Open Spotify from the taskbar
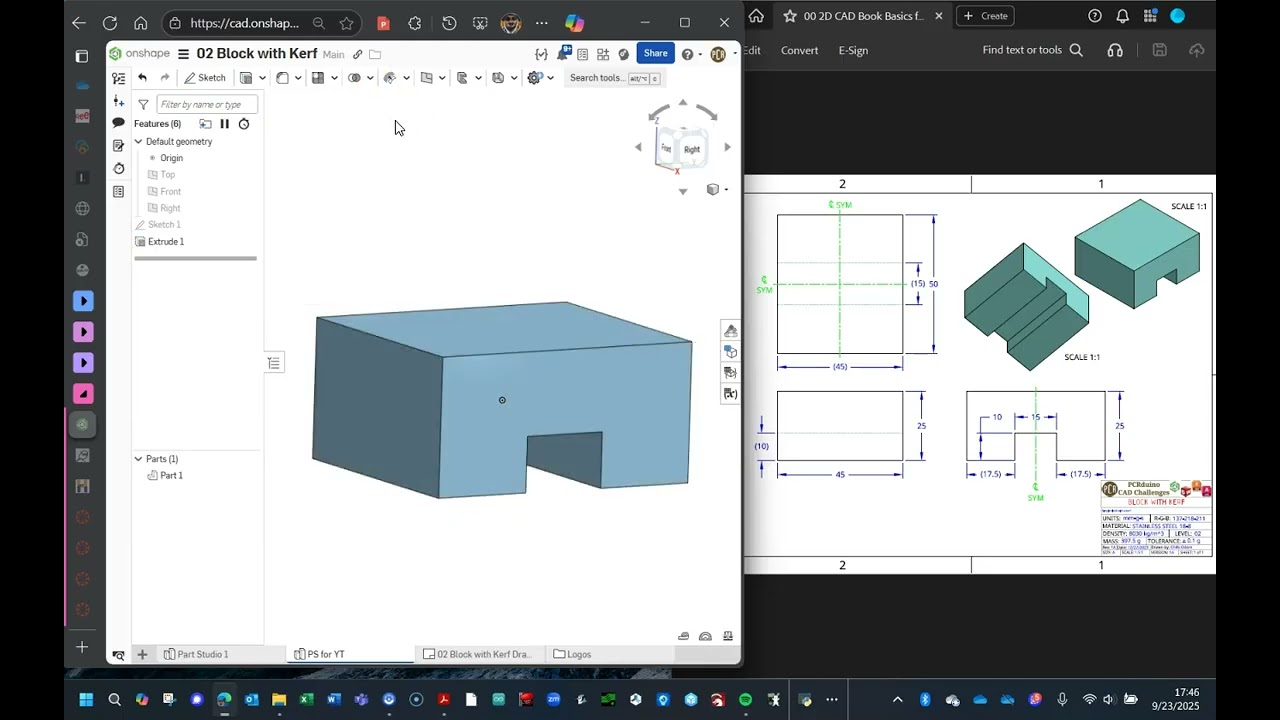Screen dimensions: 1280x720 pos(745,700)
